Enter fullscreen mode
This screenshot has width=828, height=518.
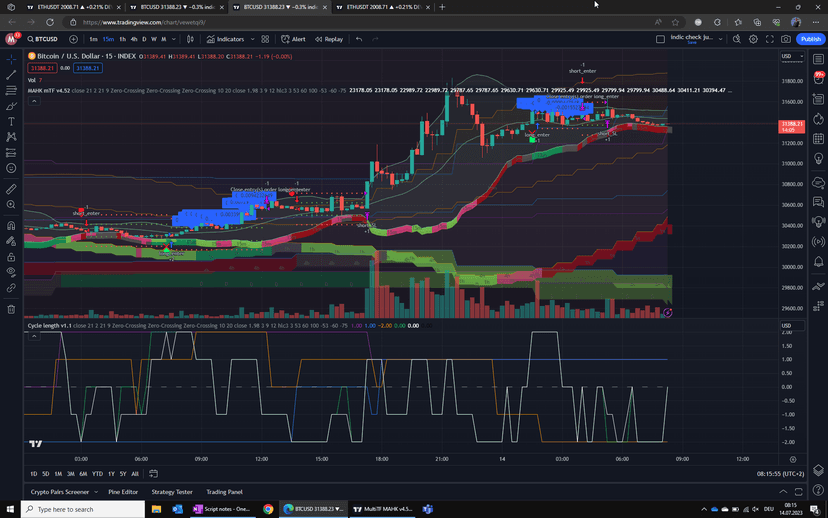[769, 39]
